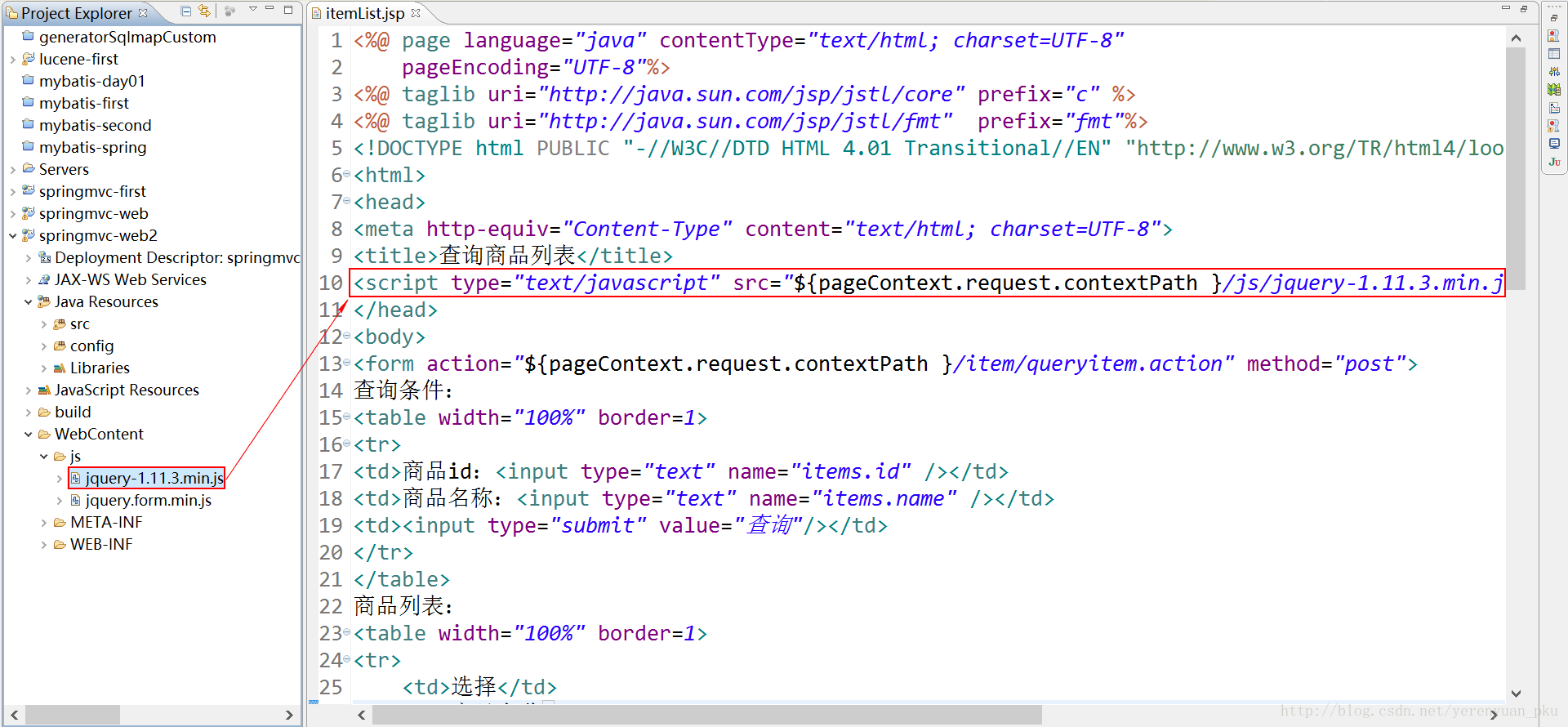
Task: Select jquery-1.11.3.min.js in the tree
Action: coord(154,478)
